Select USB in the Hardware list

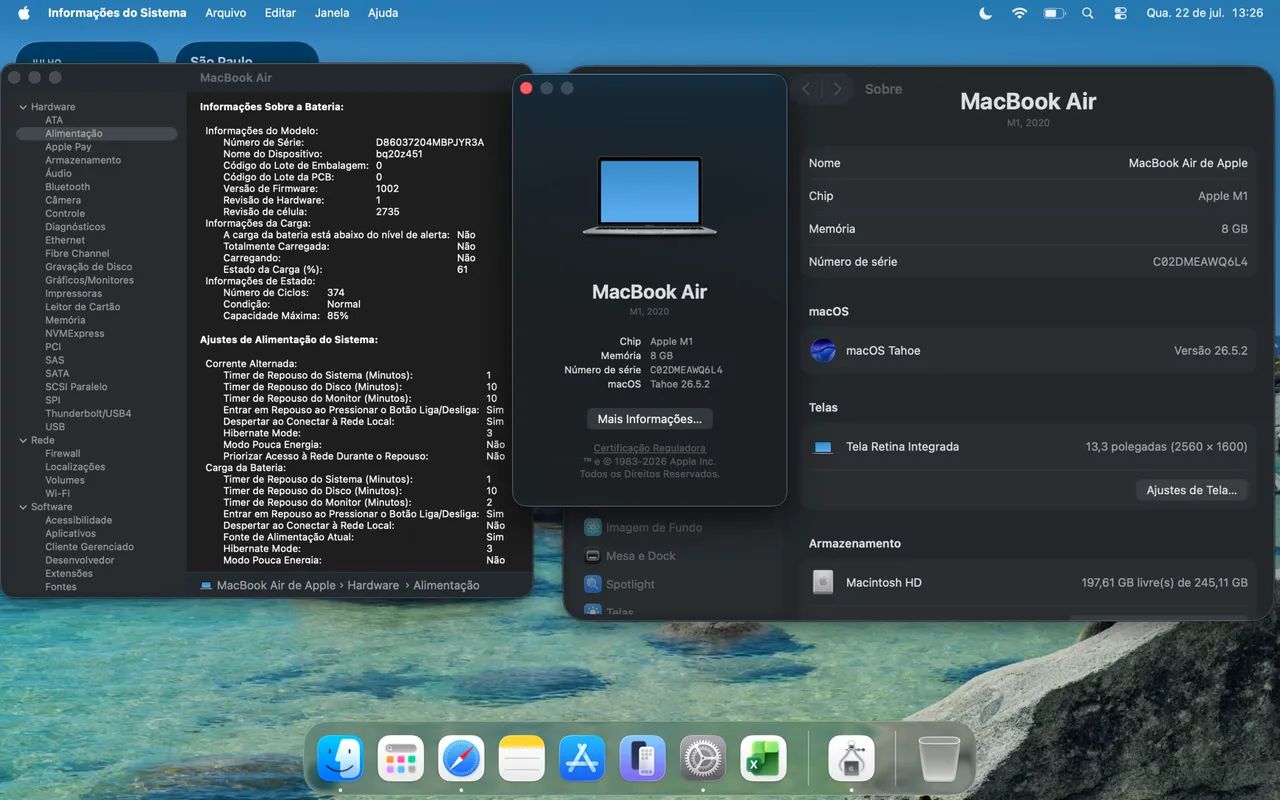click(x=55, y=427)
